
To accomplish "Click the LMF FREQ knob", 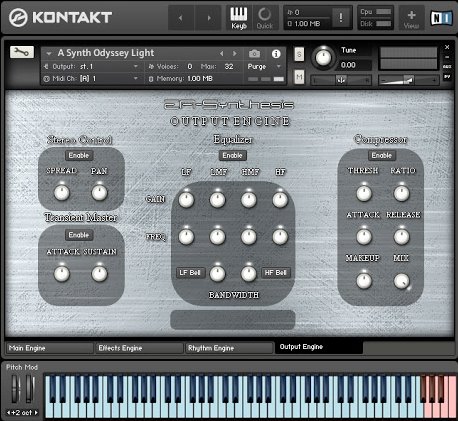I will [217, 237].
